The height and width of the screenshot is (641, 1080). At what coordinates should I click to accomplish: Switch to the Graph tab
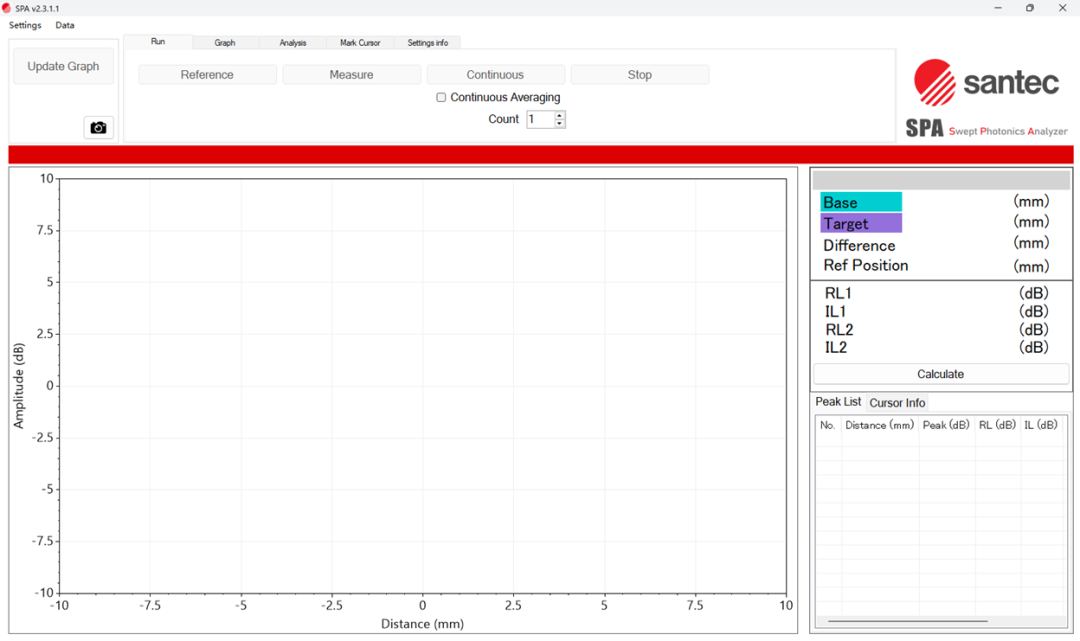coord(225,43)
